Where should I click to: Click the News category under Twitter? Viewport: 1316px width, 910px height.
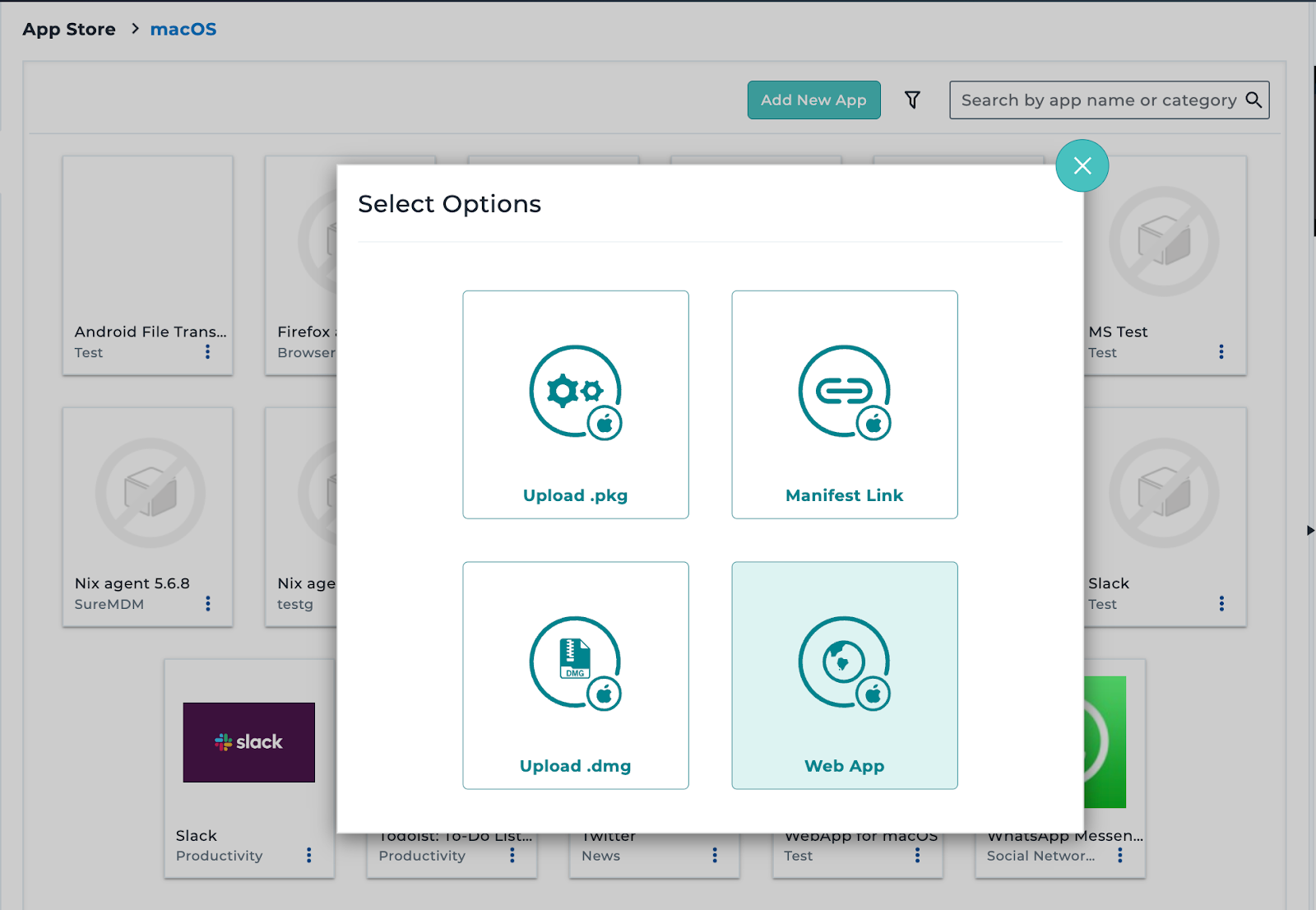tap(601, 856)
